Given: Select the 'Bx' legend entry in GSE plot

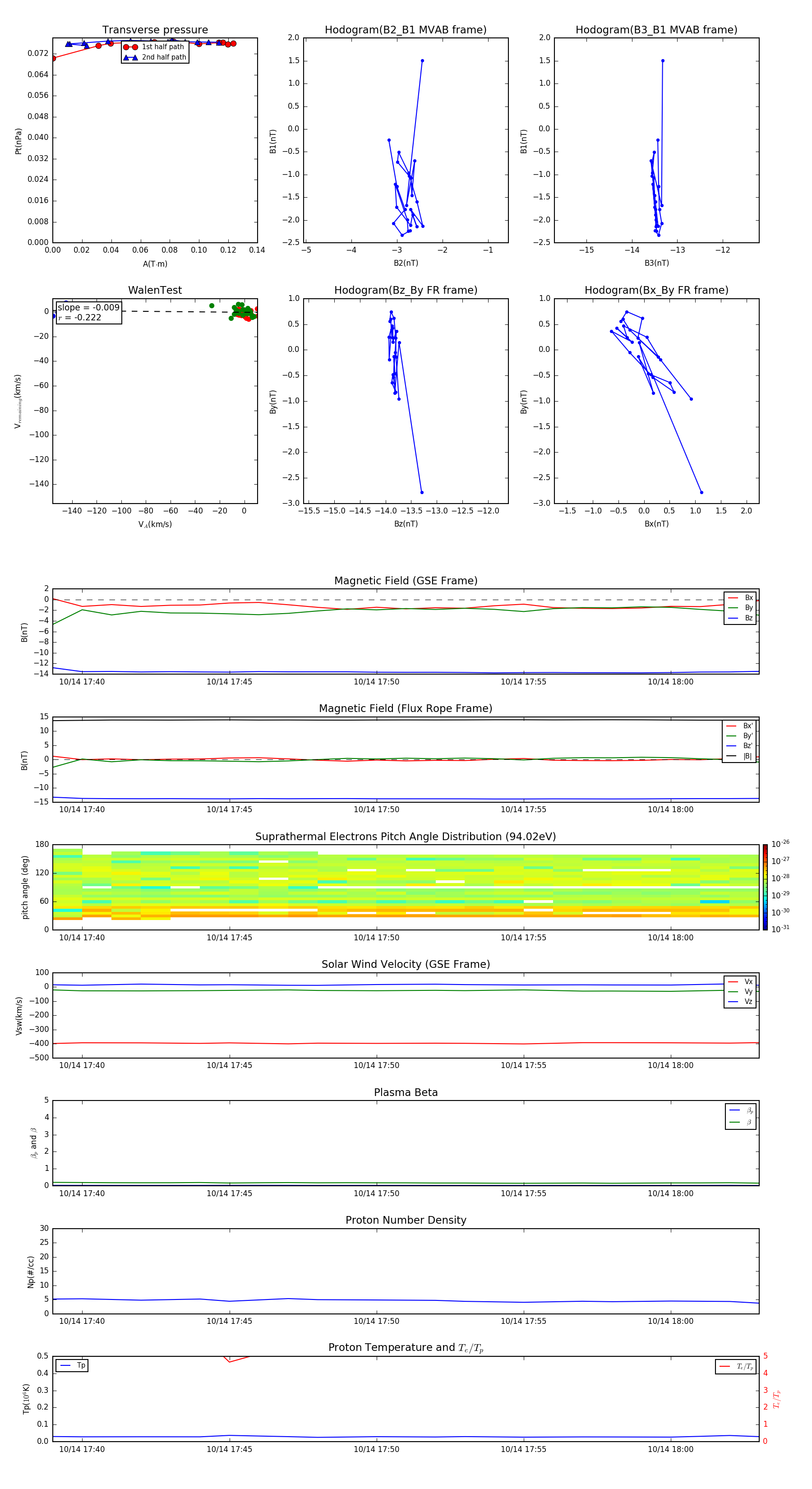Looking at the screenshot, I should pyautogui.click(x=740, y=598).
